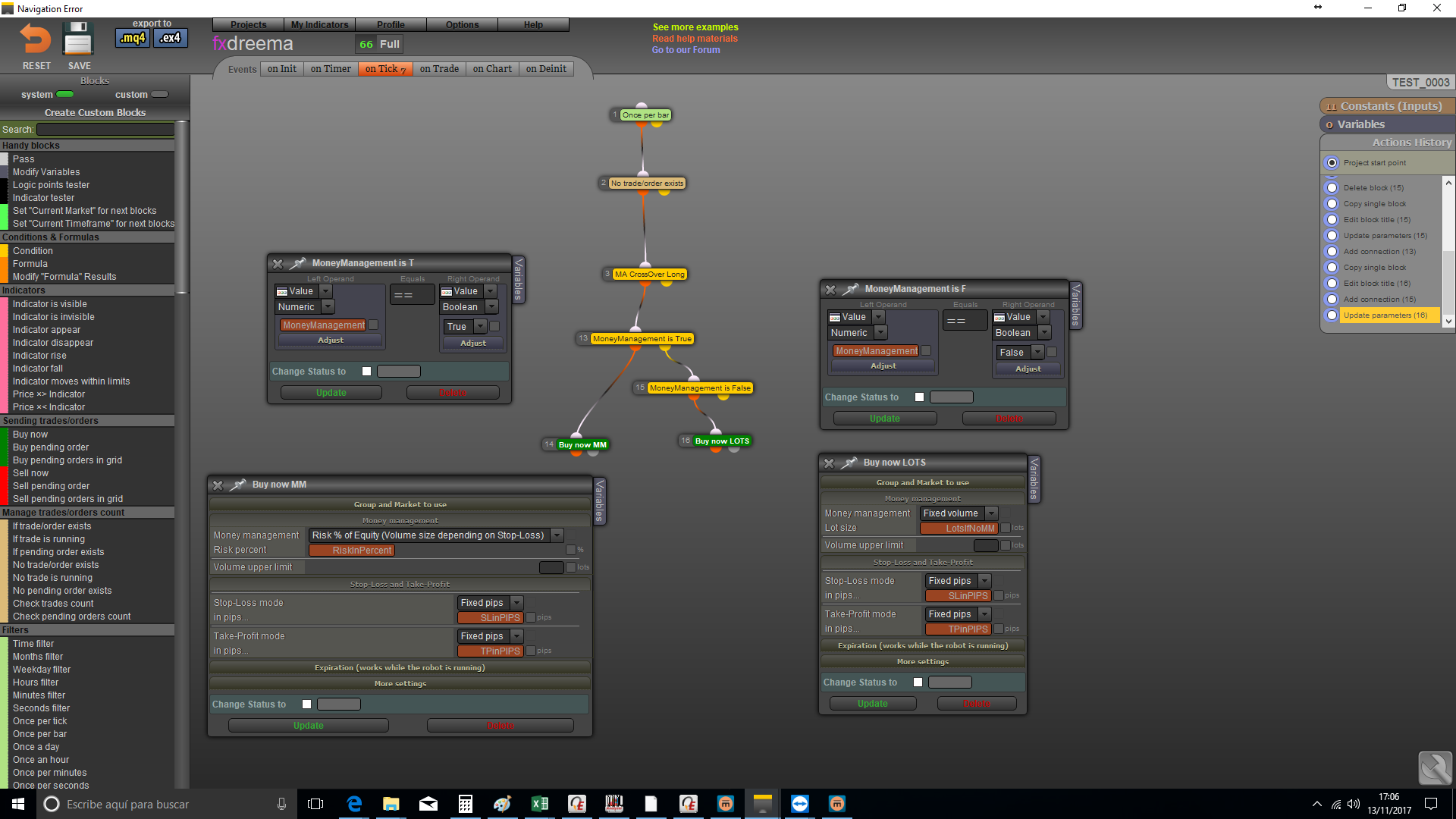
Task: Switch to on Deinit event tab
Action: click(x=546, y=69)
